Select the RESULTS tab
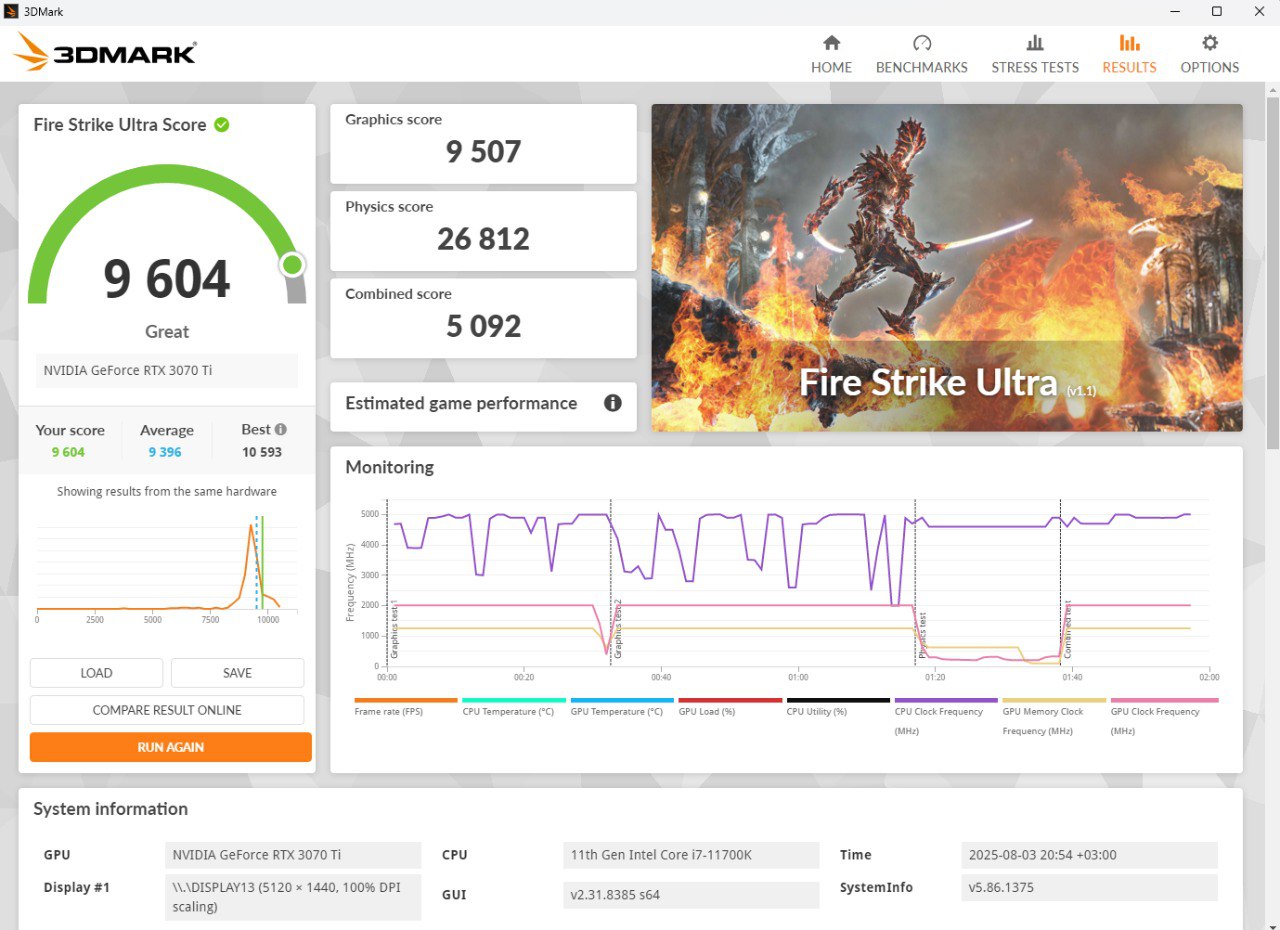Image resolution: width=1280 pixels, height=930 pixels. click(1129, 54)
